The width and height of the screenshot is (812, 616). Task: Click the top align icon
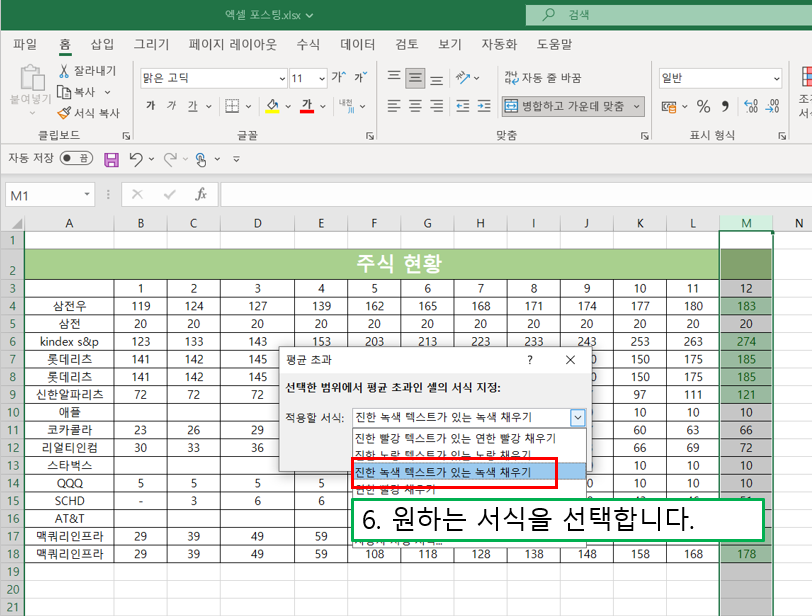click(394, 78)
